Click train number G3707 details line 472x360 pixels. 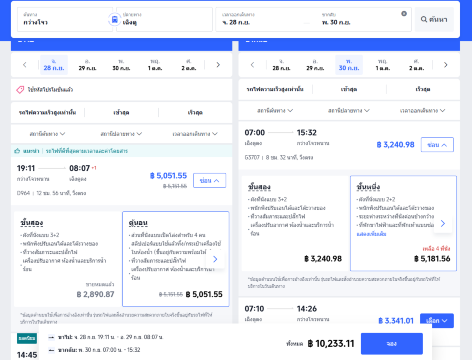pyautogui.click(x=279, y=157)
